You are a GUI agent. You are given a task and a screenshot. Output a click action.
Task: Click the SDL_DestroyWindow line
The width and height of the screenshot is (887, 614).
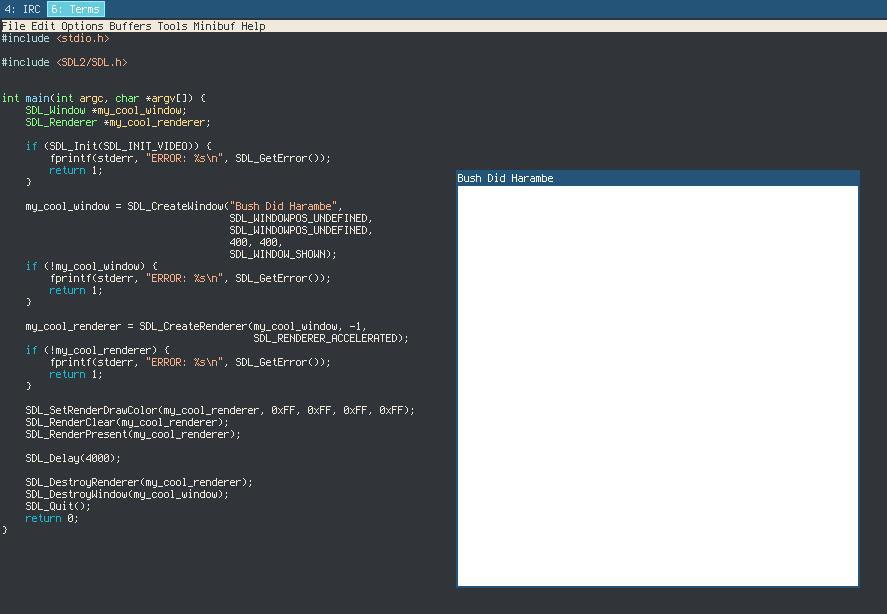coord(127,495)
